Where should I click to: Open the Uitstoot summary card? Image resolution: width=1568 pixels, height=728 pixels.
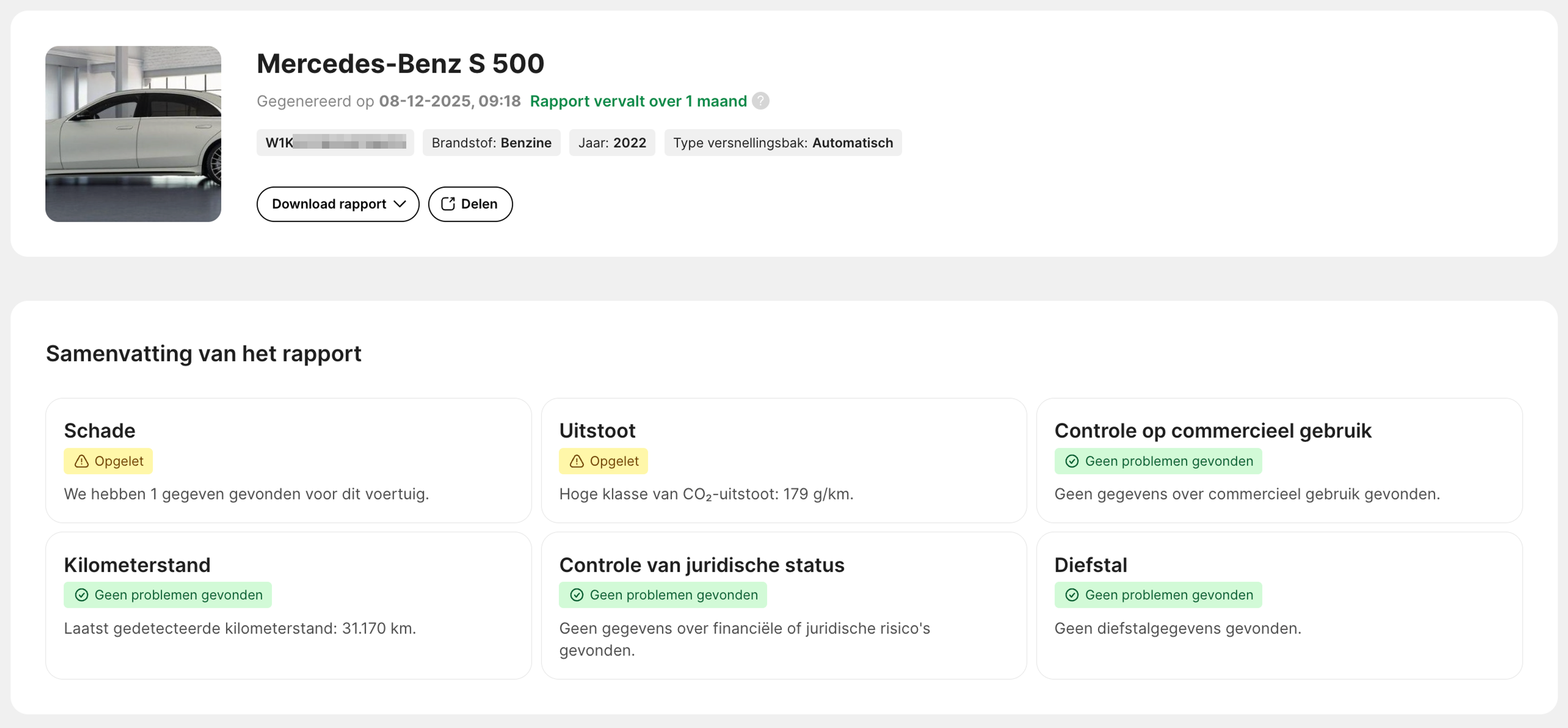(784, 460)
